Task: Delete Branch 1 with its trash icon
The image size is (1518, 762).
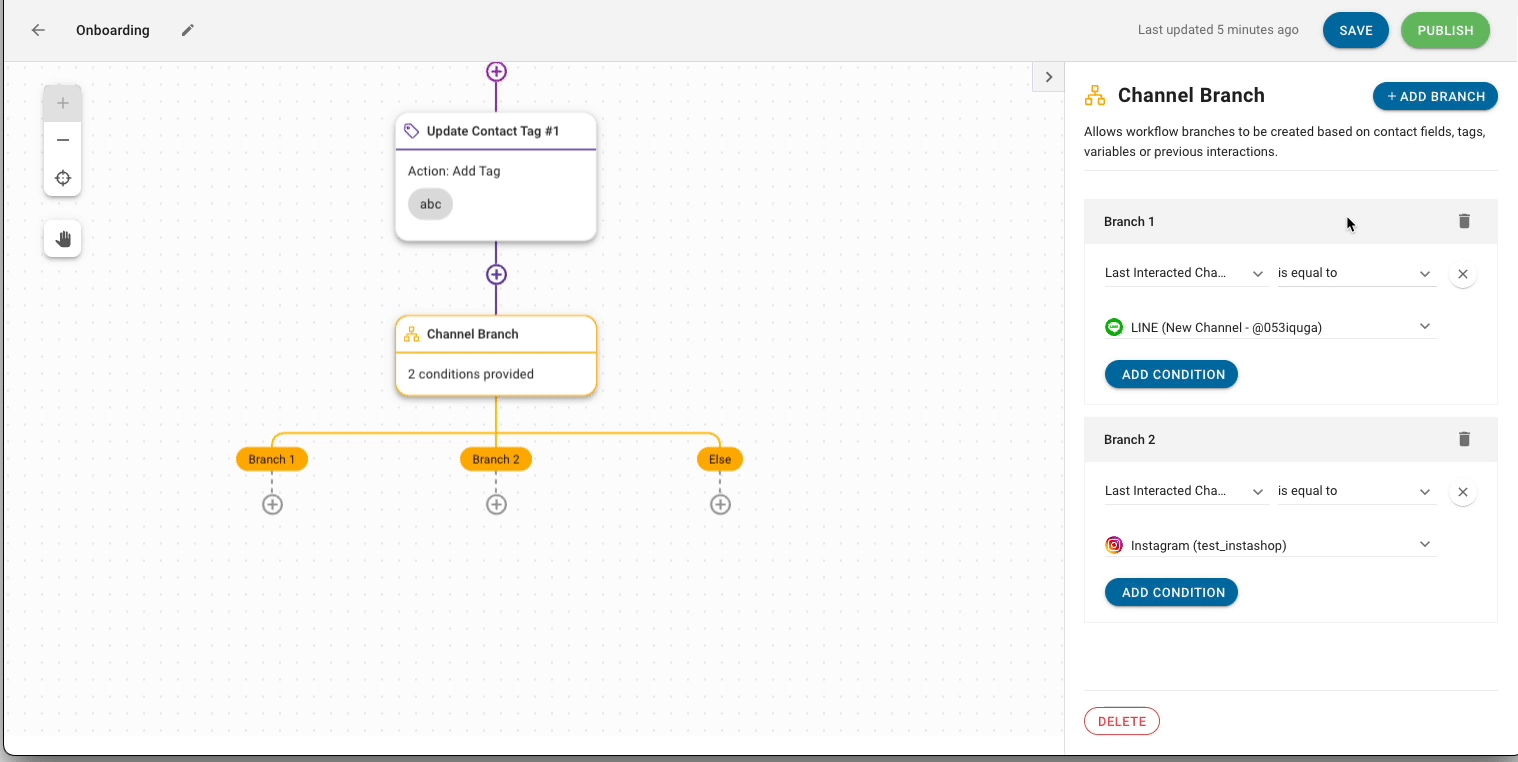Action: click(1464, 221)
